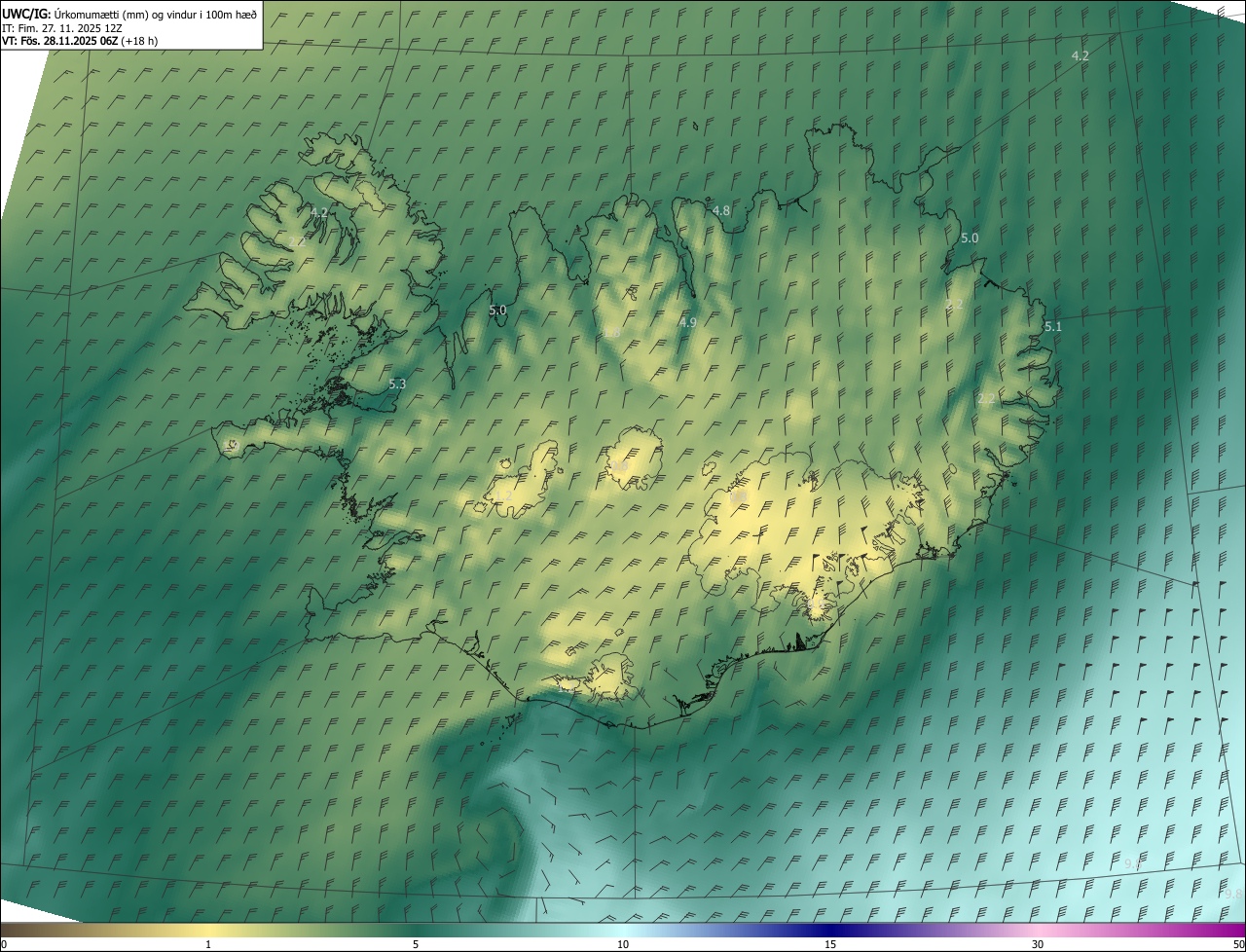The height and width of the screenshot is (952, 1246).
Task: Click the 10 label on the color scale
Action: pos(623,944)
